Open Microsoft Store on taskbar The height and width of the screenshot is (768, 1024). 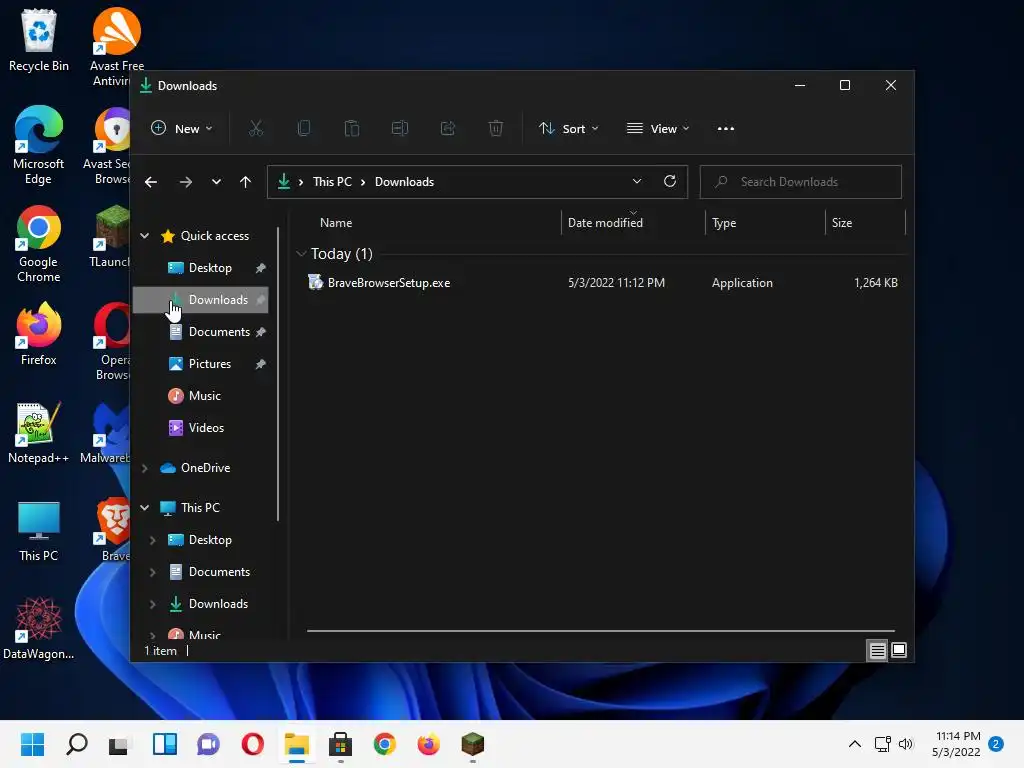point(340,744)
